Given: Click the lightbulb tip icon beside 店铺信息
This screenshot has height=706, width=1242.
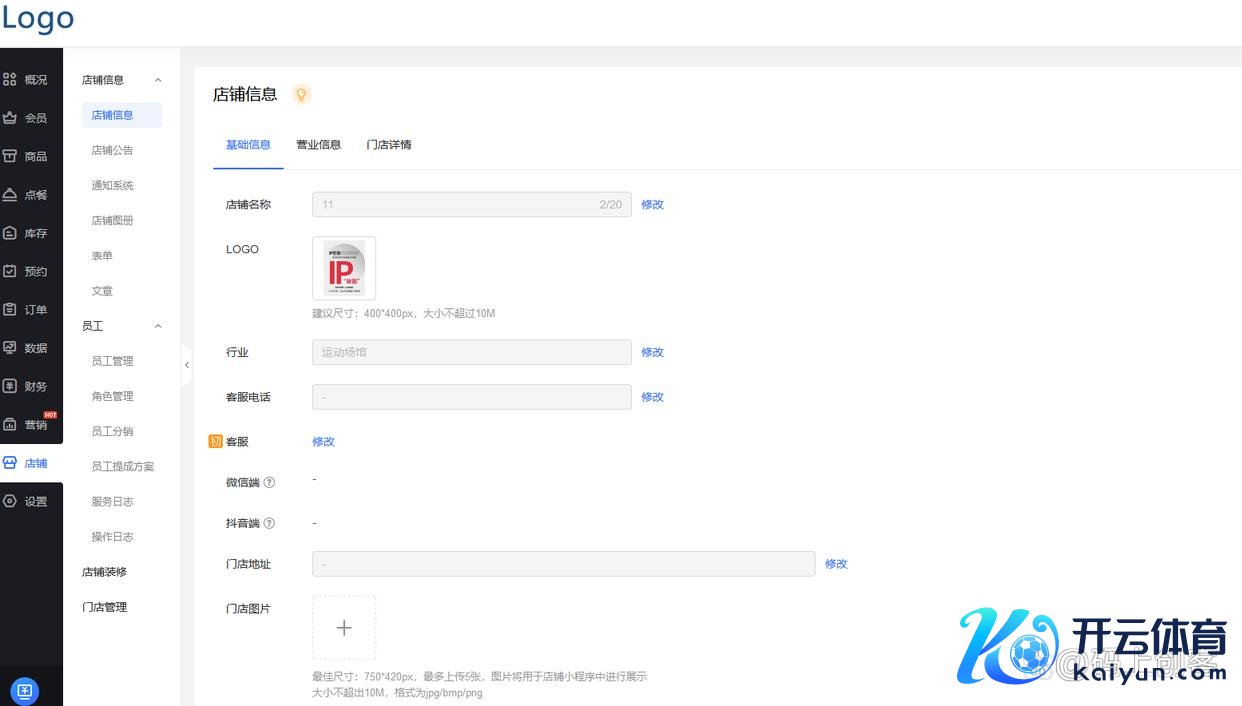Looking at the screenshot, I should pos(301,95).
